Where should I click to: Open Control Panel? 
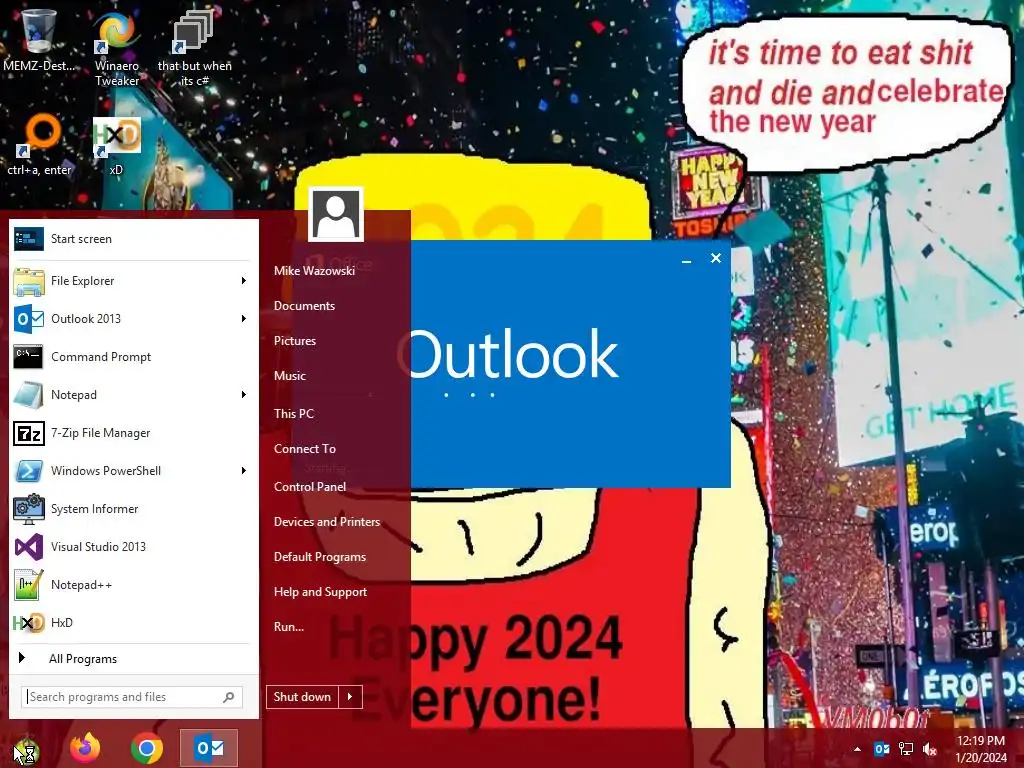coord(310,487)
